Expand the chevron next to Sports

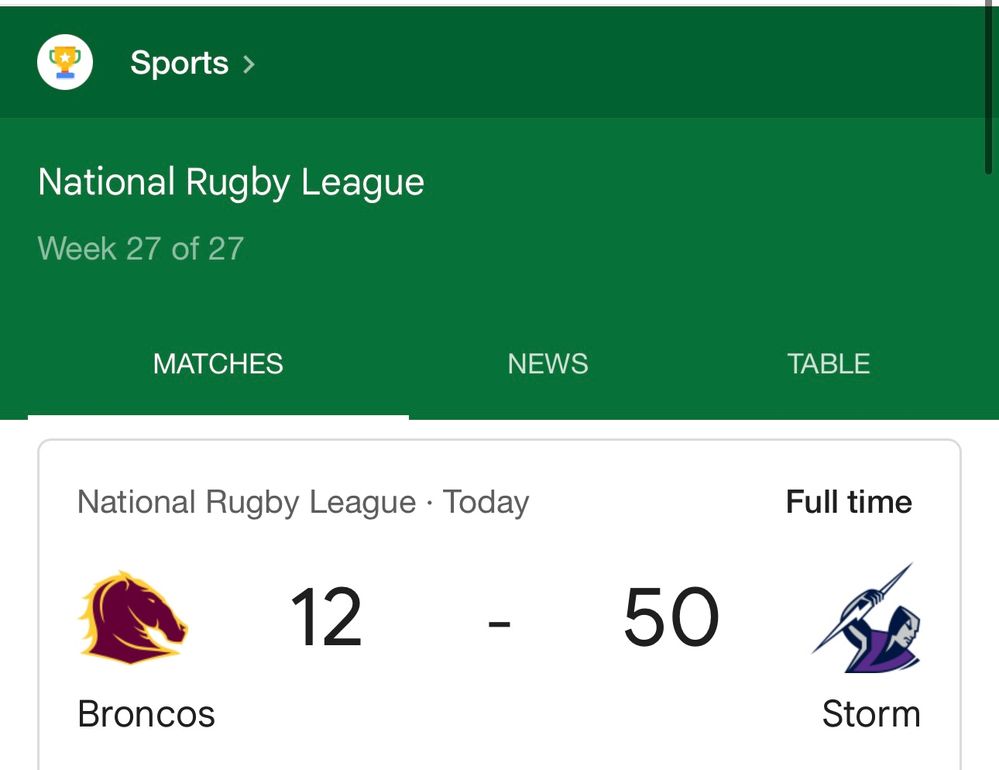click(249, 64)
